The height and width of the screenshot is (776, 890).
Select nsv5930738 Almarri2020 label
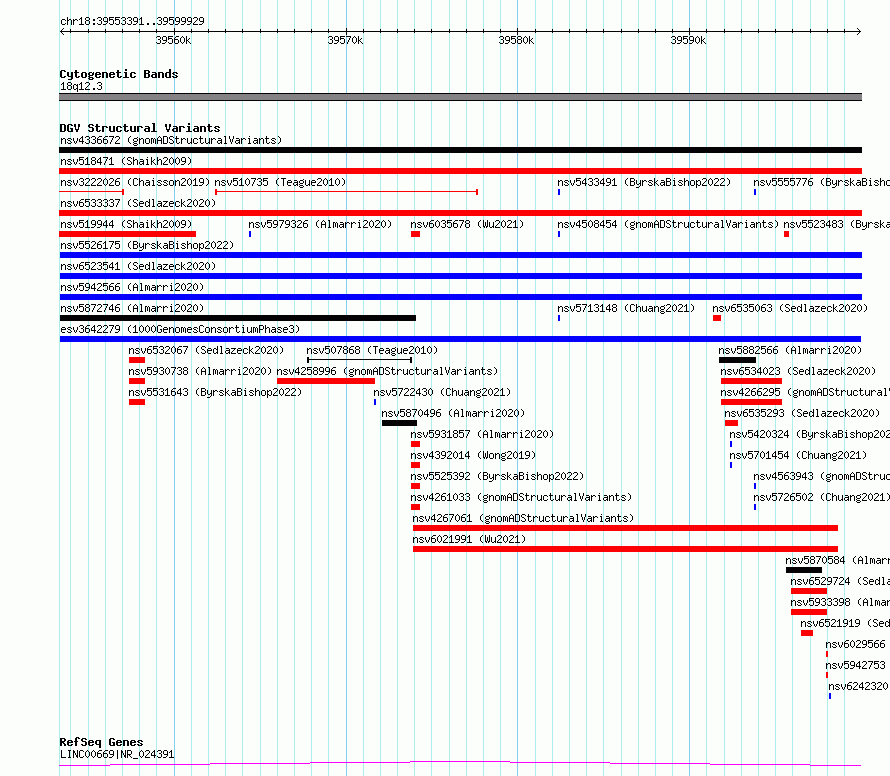coord(200,371)
